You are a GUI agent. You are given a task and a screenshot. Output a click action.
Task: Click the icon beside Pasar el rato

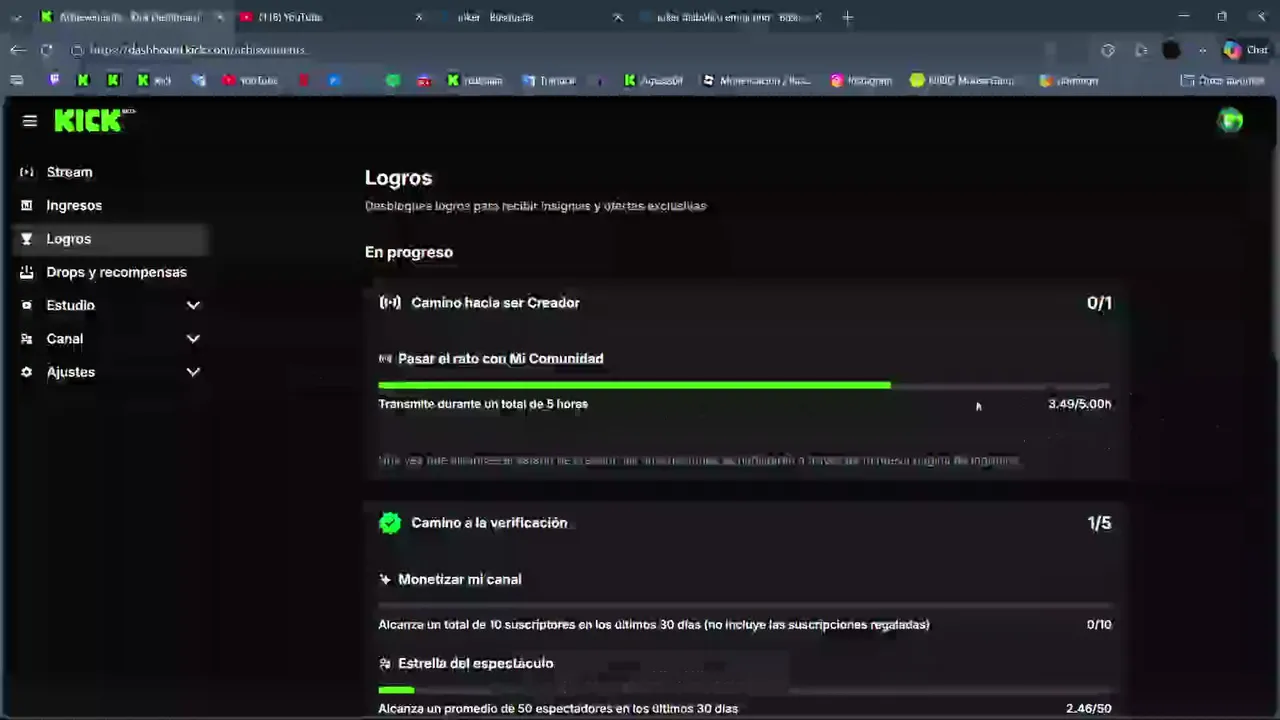[385, 358]
